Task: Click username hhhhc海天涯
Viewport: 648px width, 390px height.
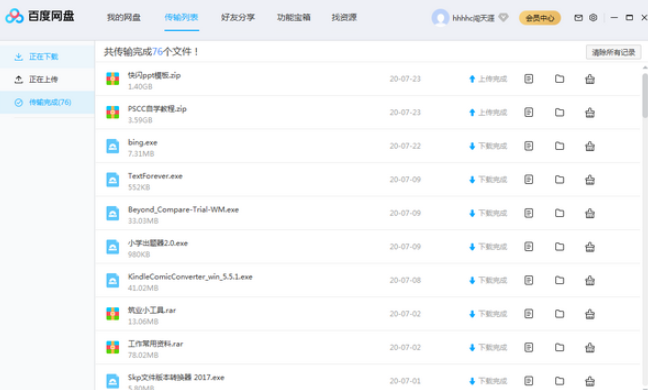Action: (x=473, y=18)
